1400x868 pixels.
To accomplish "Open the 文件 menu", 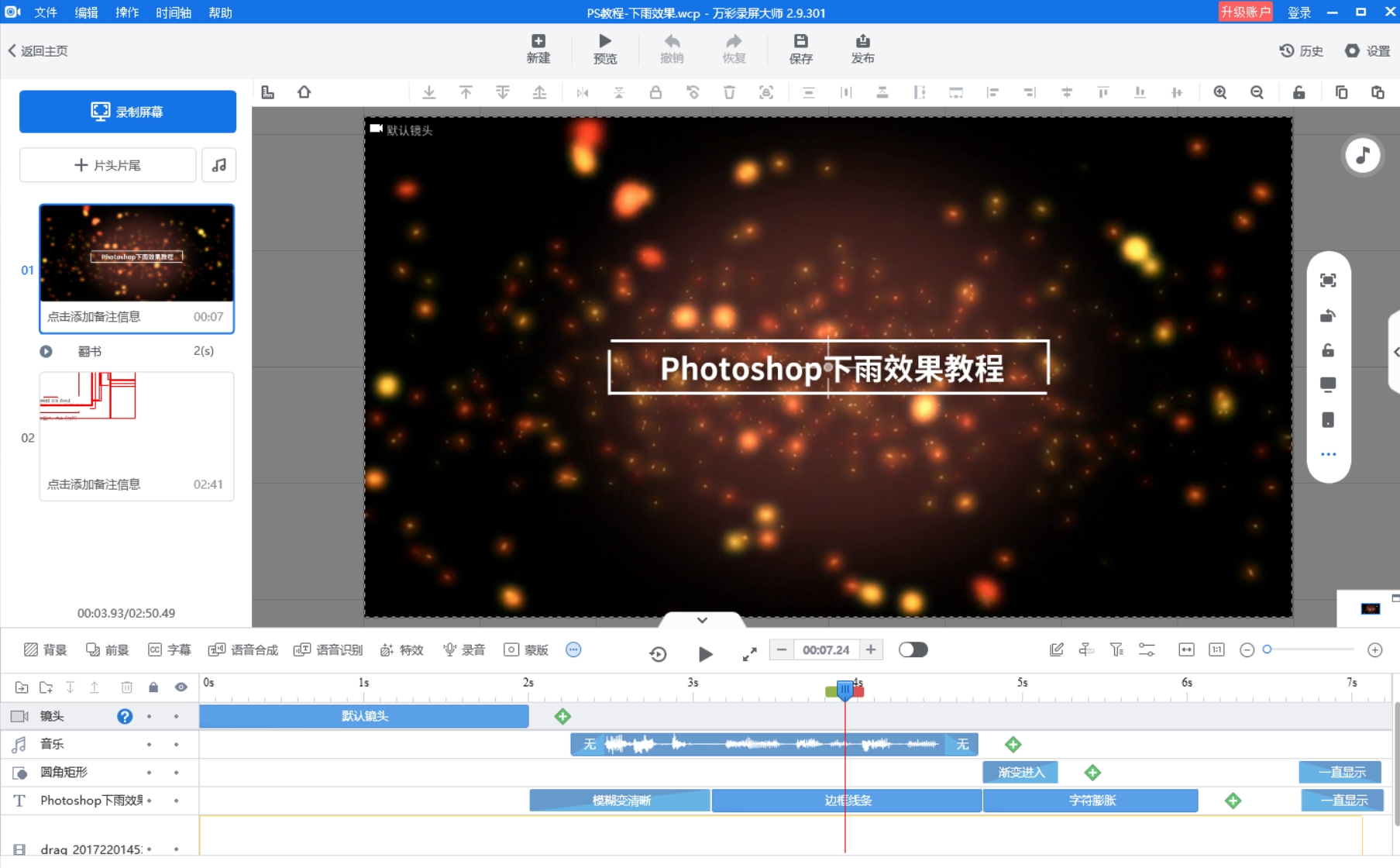I will click(x=46, y=12).
